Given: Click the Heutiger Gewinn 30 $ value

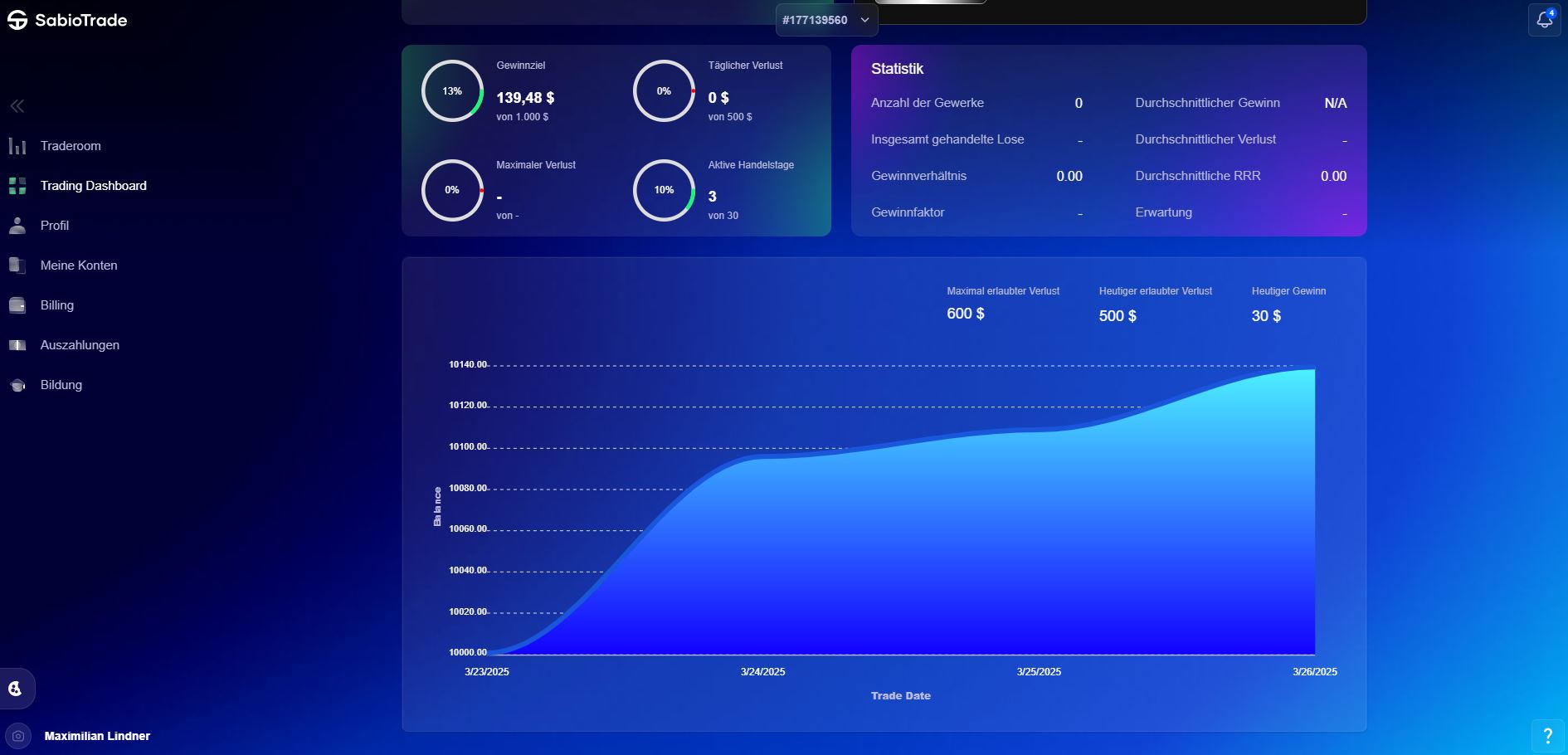Looking at the screenshot, I should pos(1266,316).
